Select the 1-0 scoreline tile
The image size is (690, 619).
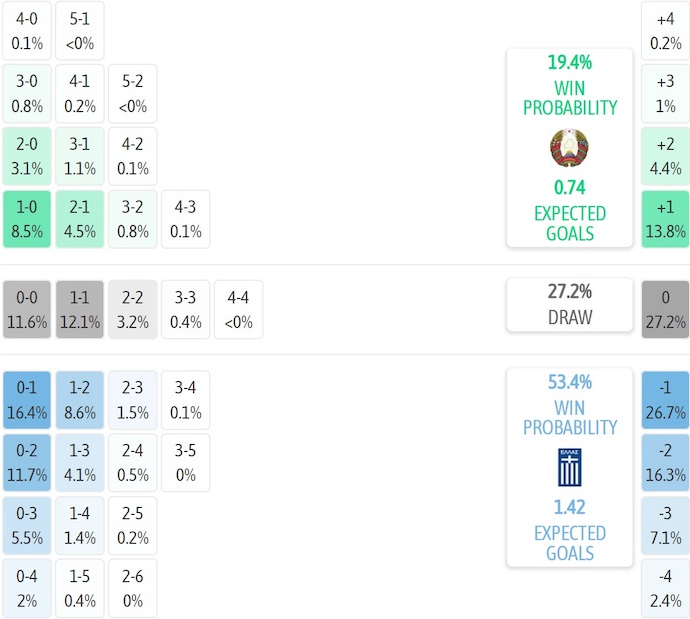click(27, 220)
